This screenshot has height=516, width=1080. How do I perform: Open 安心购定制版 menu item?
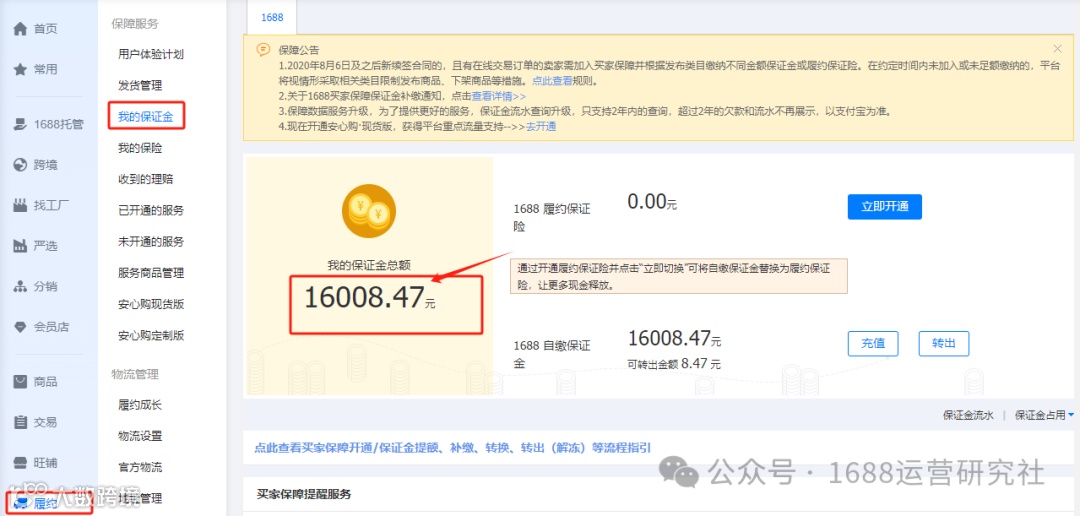151,336
